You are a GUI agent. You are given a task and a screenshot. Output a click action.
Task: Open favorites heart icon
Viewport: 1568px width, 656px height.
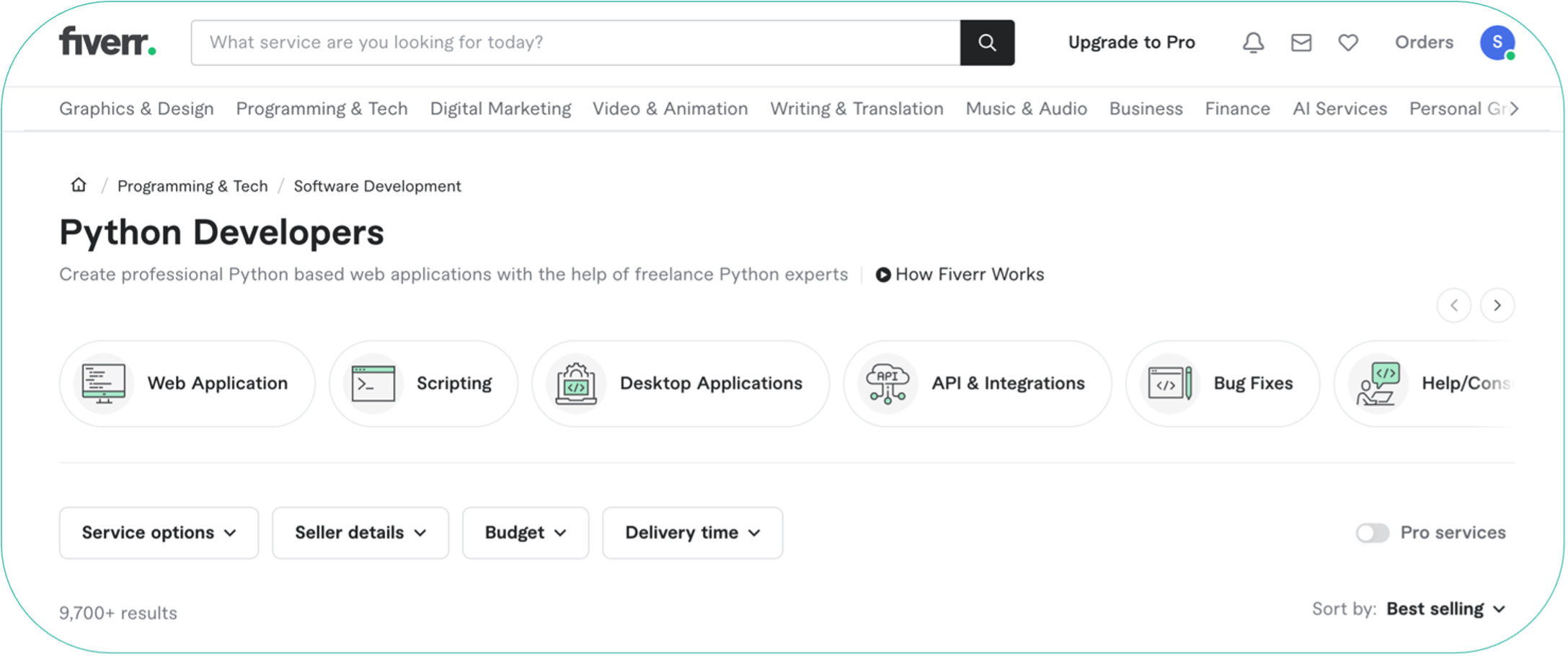1348,43
